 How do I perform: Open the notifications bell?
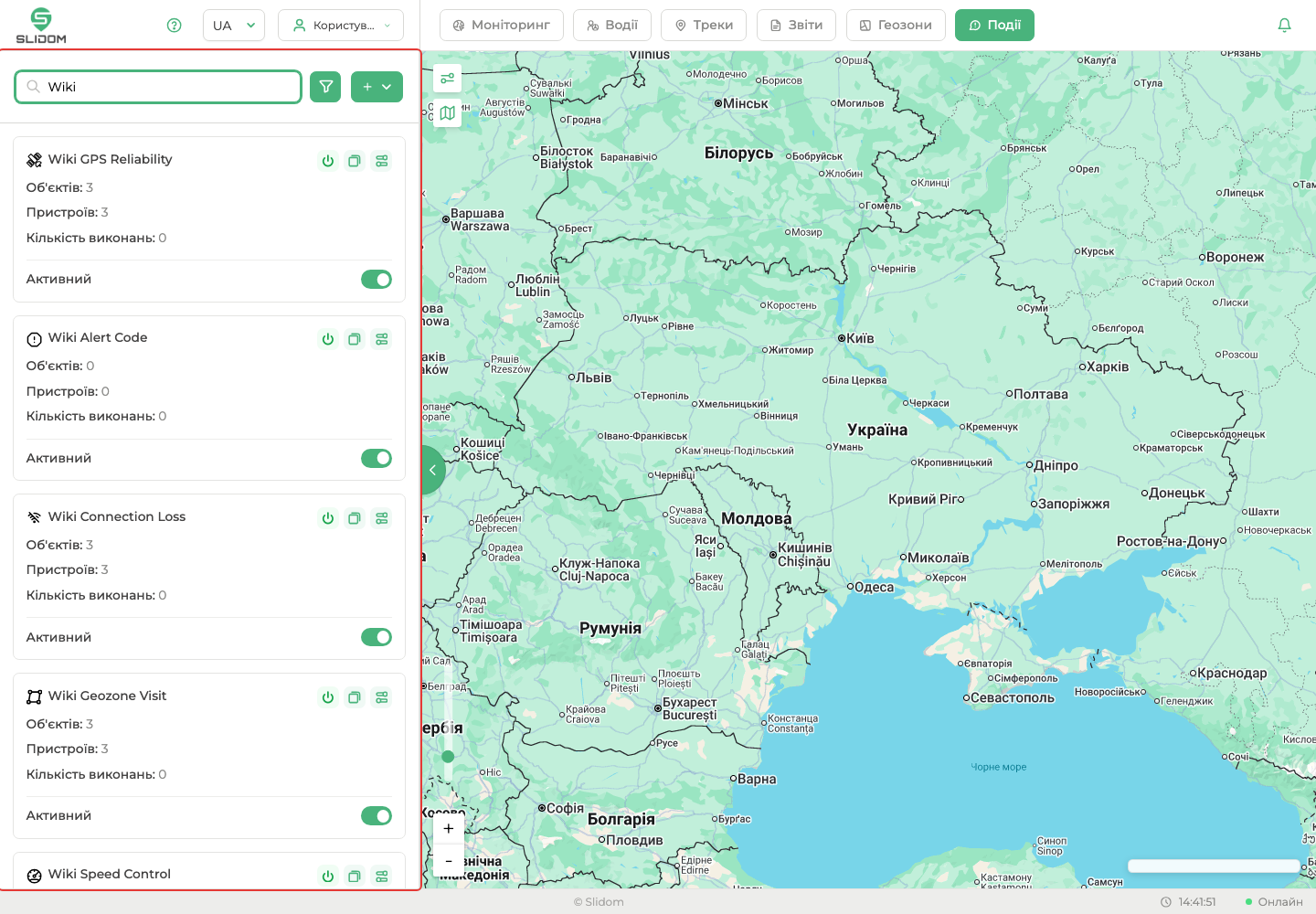pos(1284,26)
